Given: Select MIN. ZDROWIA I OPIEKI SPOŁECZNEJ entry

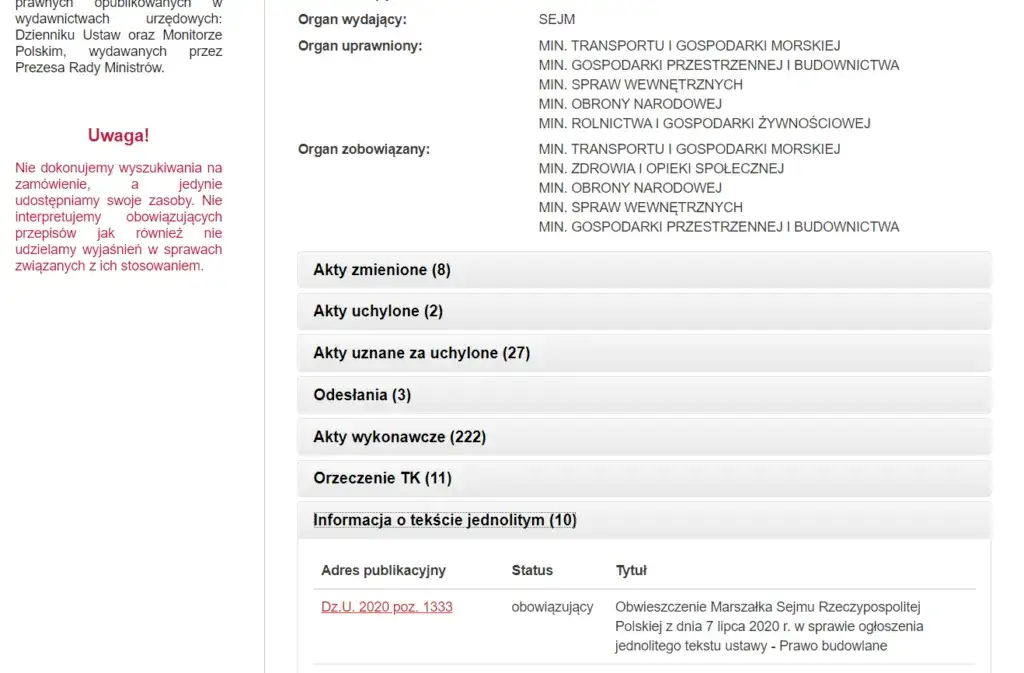Looking at the screenshot, I should point(661,168).
